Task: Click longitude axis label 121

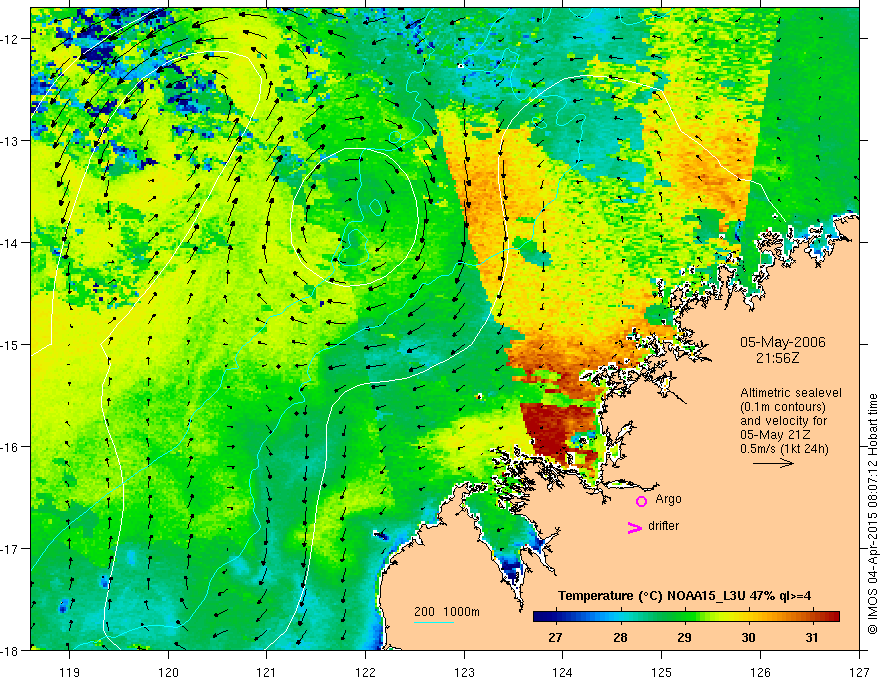Action: [266, 672]
